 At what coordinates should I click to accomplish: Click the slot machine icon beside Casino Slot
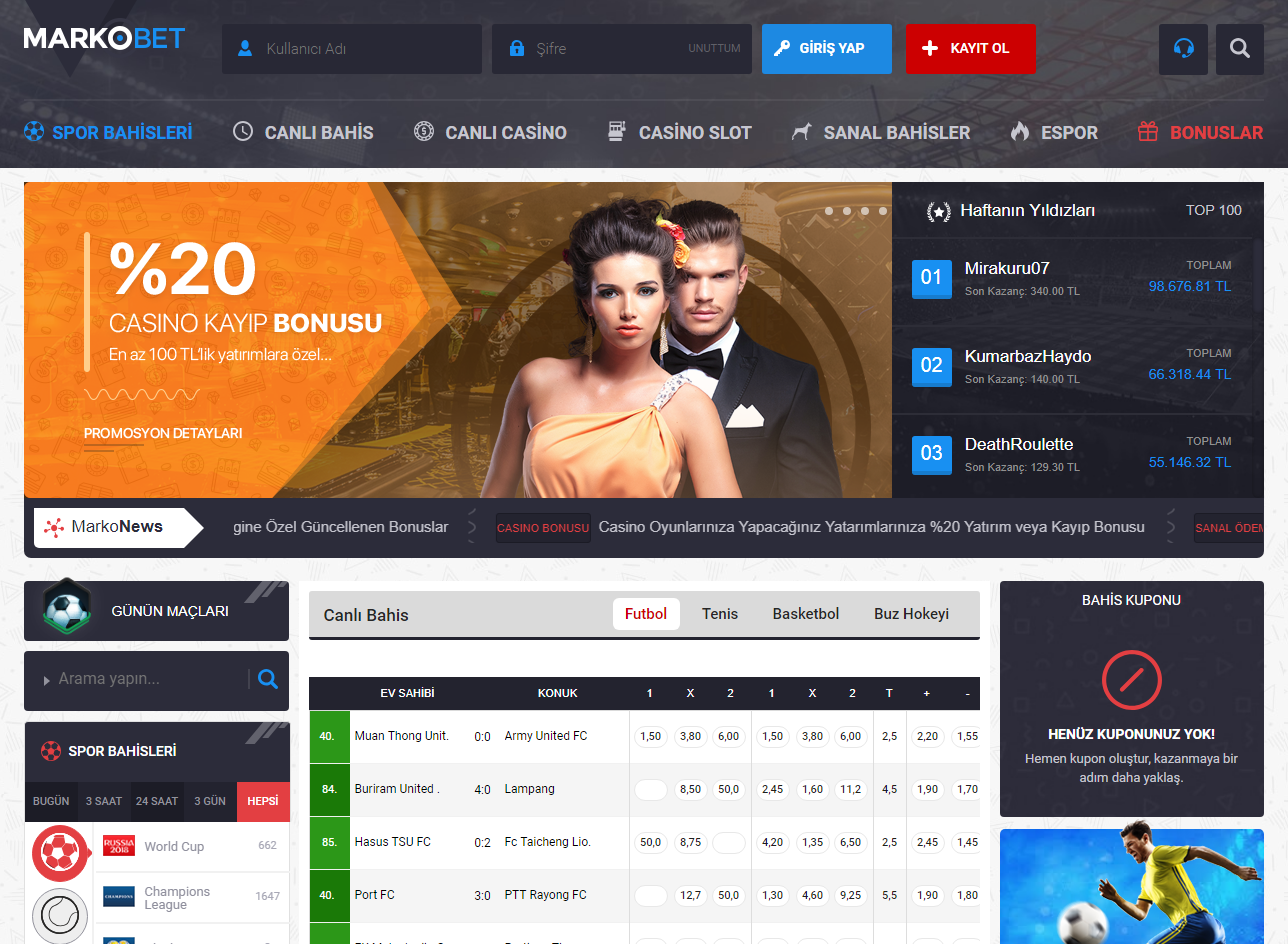[x=617, y=132]
